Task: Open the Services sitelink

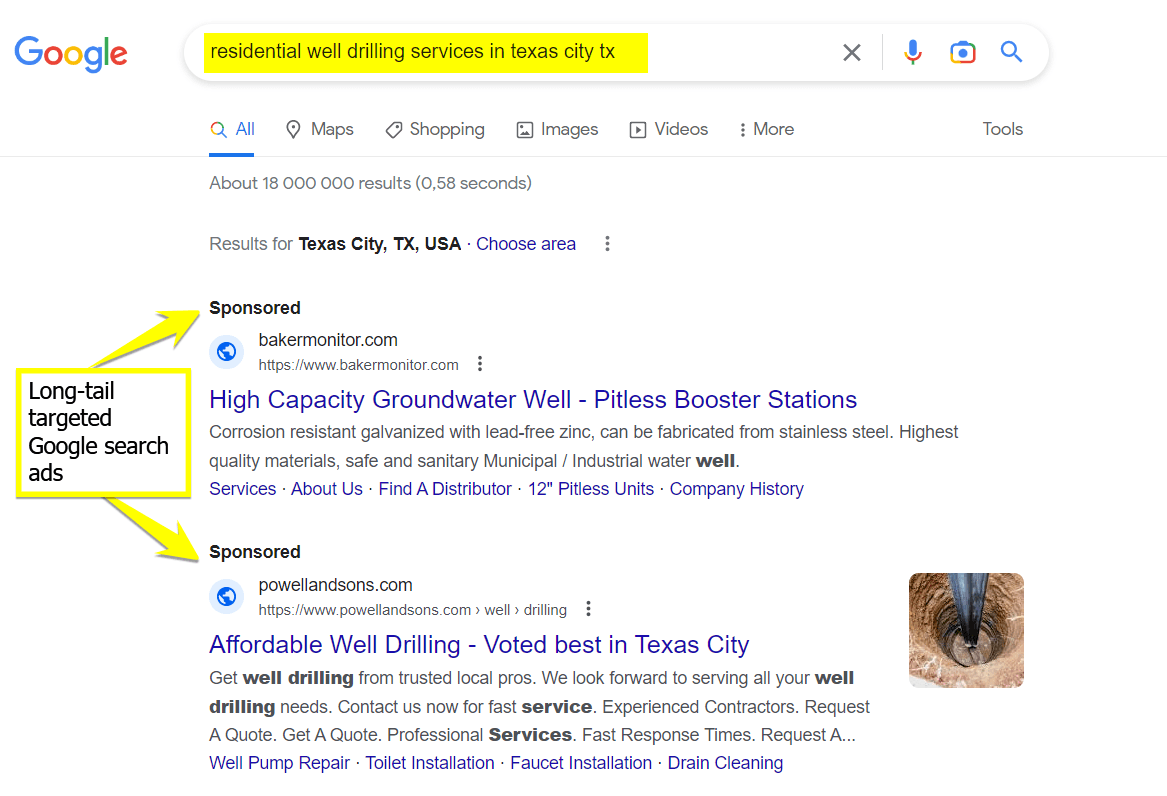Action: click(x=243, y=490)
